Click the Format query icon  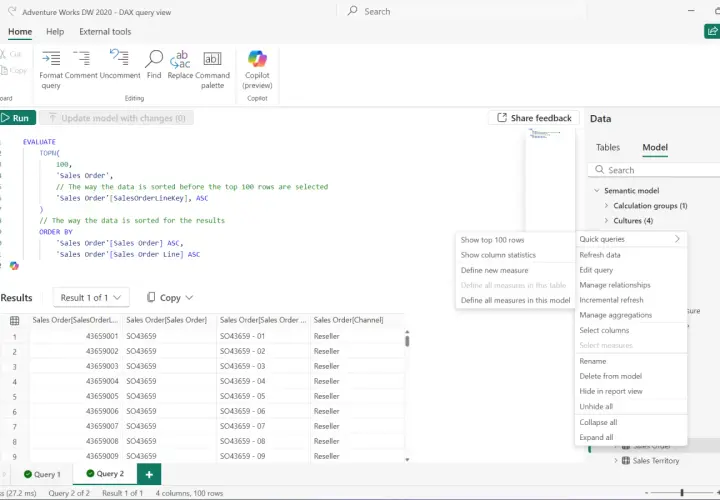(51, 58)
